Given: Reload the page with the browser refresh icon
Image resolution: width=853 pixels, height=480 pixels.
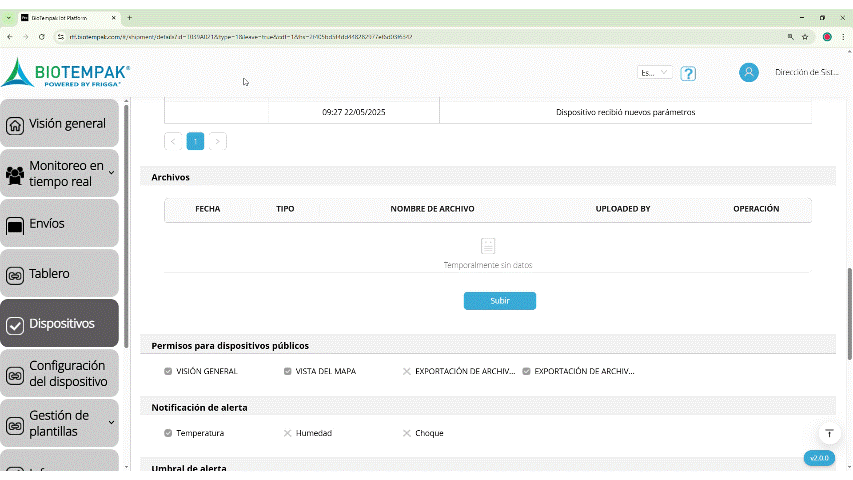Looking at the screenshot, I should [x=41, y=36].
